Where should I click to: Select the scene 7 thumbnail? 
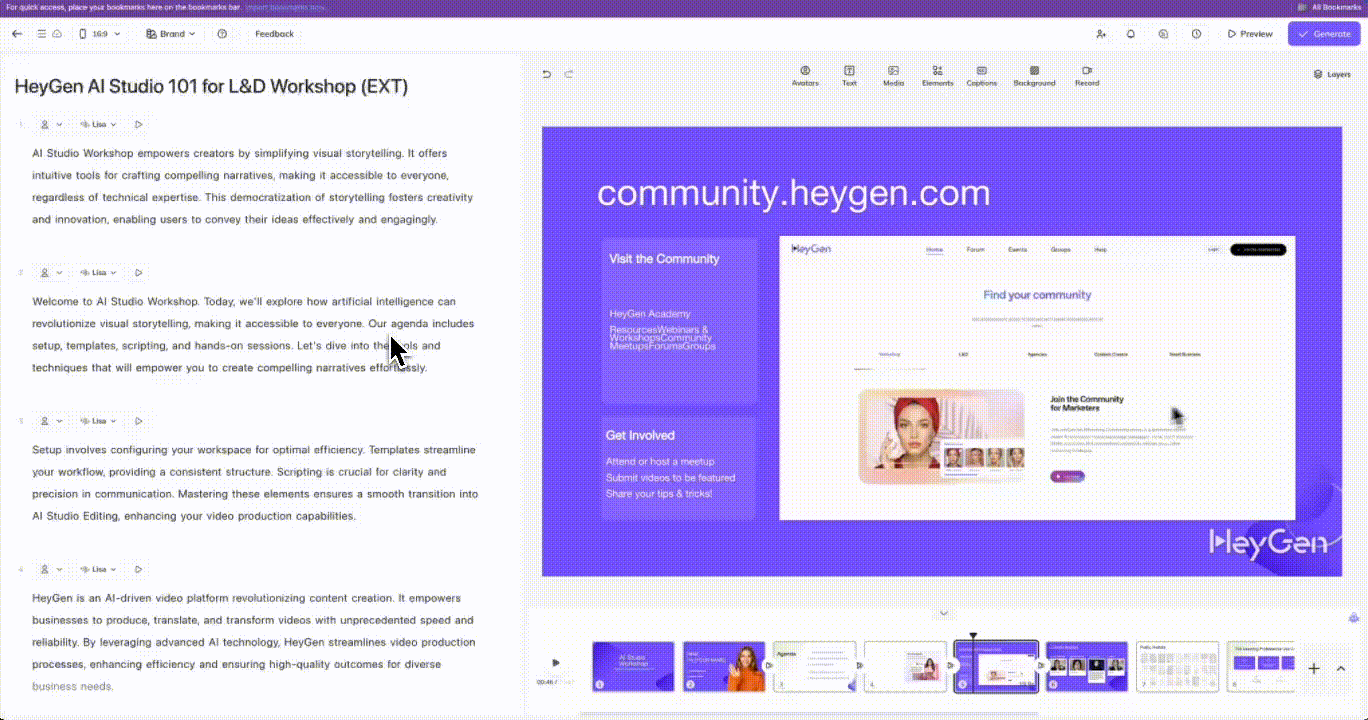(x=1178, y=666)
